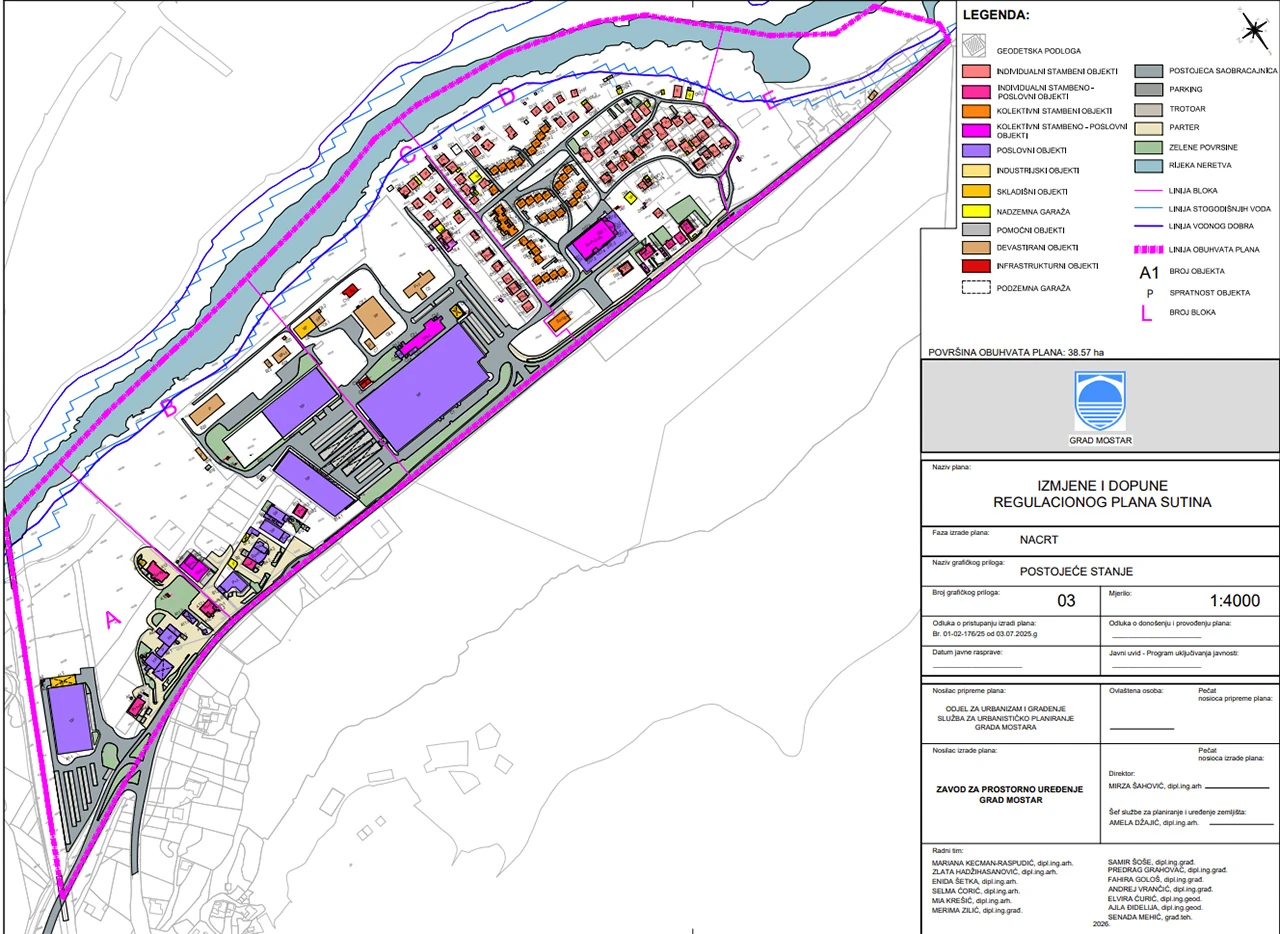Click the 'Trotoar' legend label

pyautogui.click(x=1187, y=108)
